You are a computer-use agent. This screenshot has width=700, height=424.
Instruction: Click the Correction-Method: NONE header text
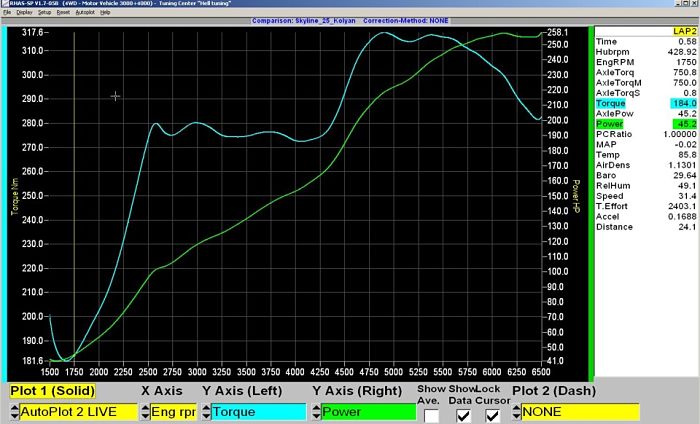pos(405,21)
